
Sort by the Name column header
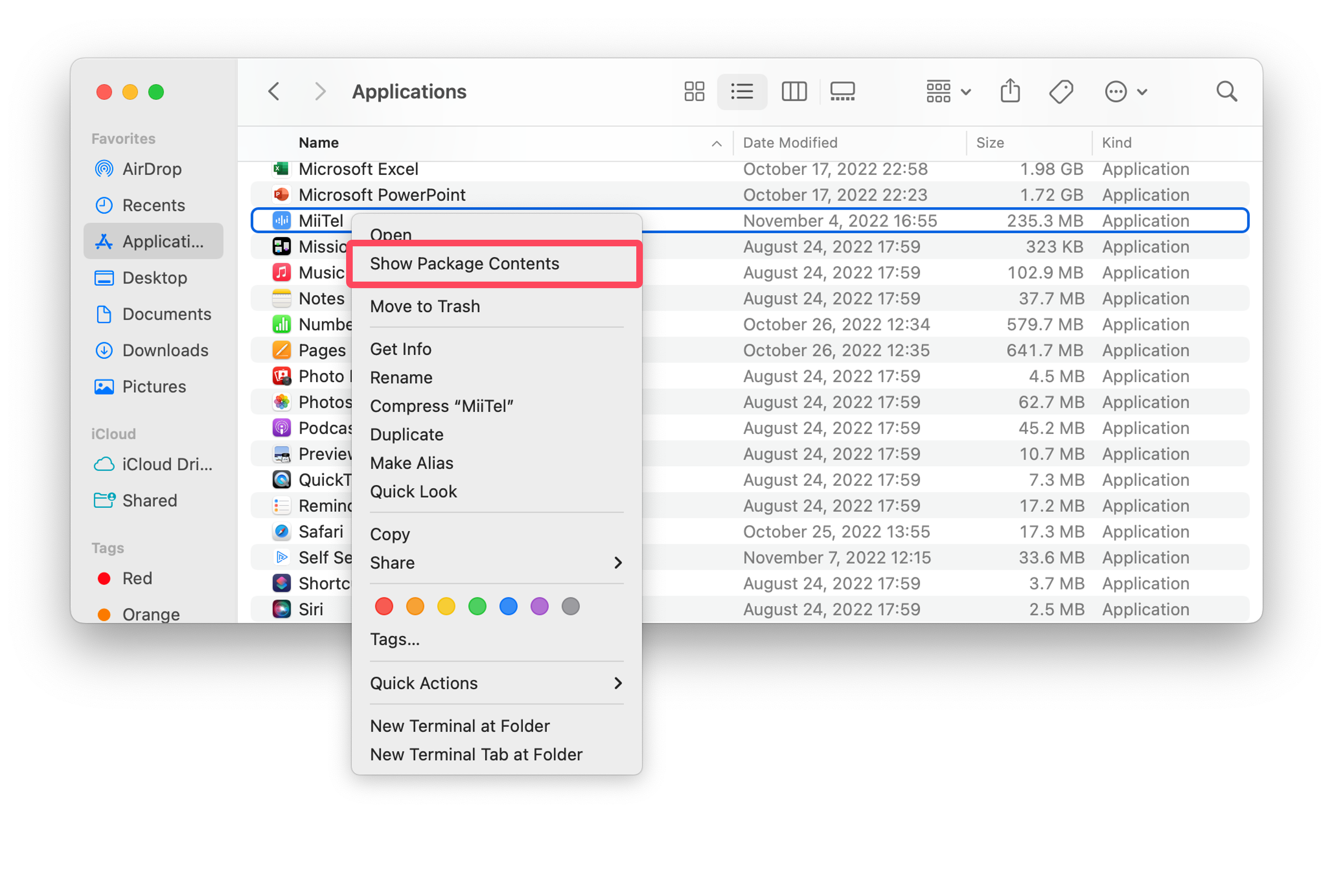tap(318, 142)
